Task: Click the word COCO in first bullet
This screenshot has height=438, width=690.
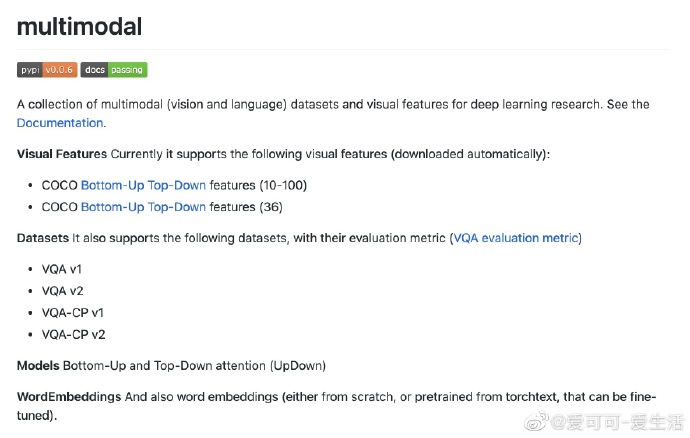Action: pyautogui.click(x=59, y=185)
